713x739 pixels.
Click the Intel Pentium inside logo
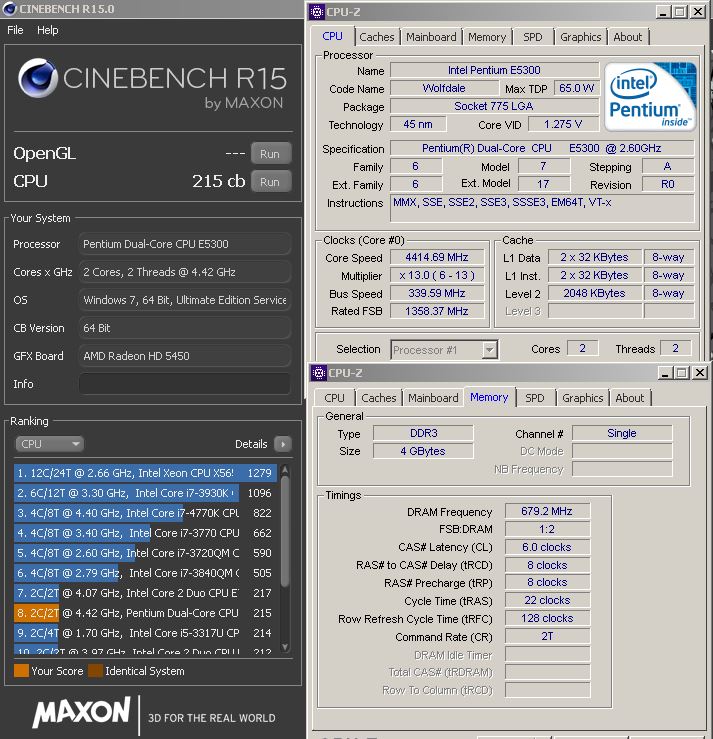[x=650, y=97]
